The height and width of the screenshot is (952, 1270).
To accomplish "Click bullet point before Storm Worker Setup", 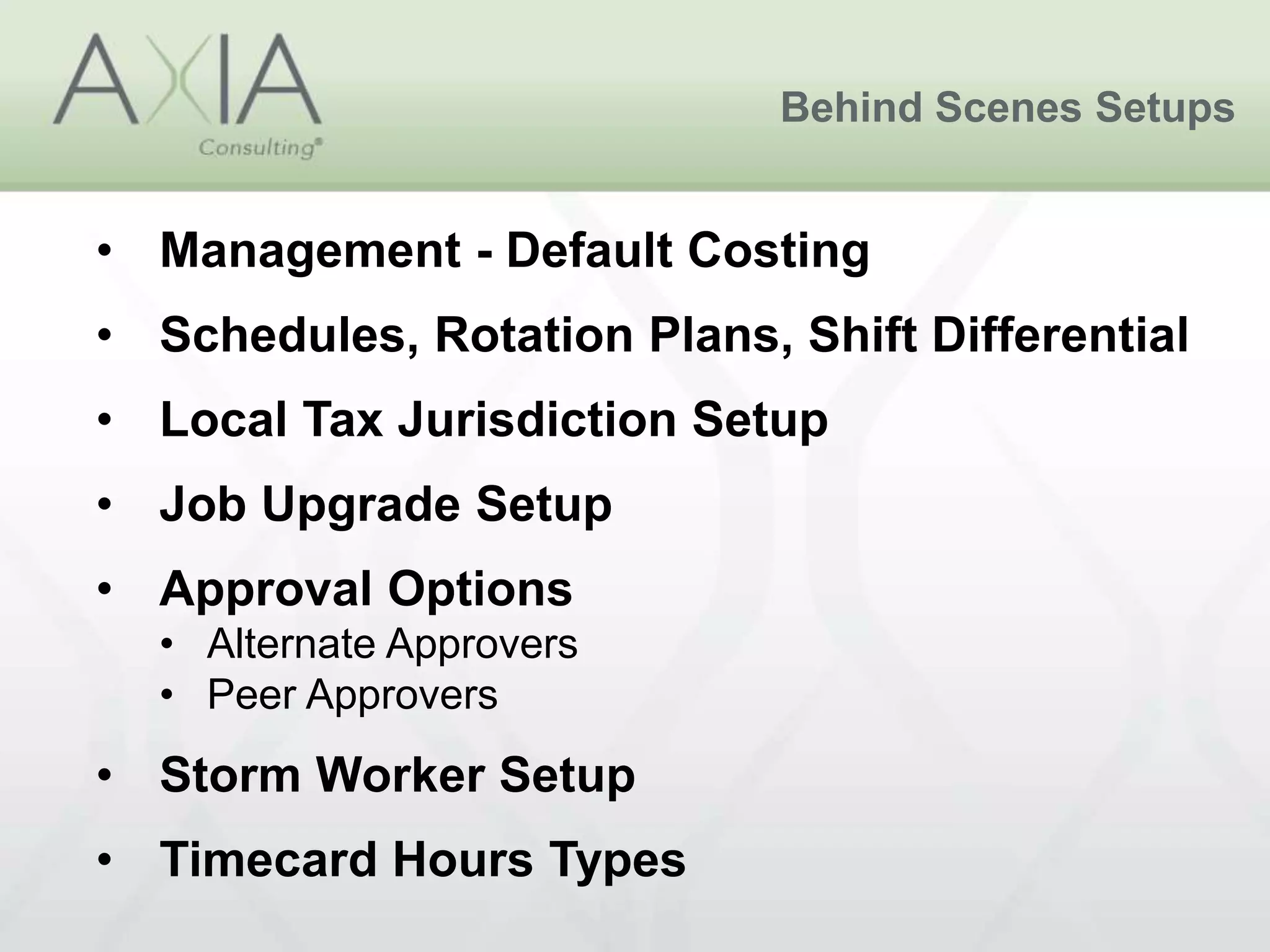I will click(104, 775).
